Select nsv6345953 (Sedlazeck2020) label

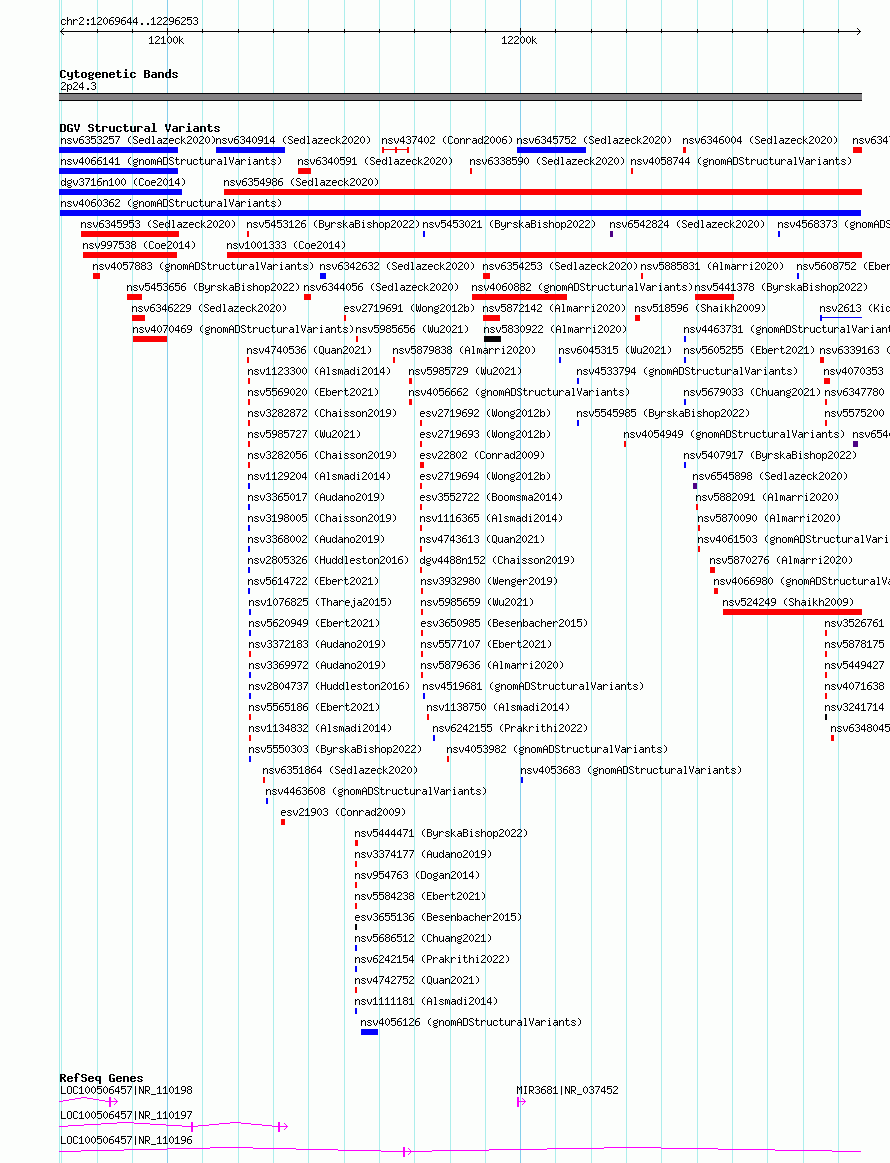[158, 224]
